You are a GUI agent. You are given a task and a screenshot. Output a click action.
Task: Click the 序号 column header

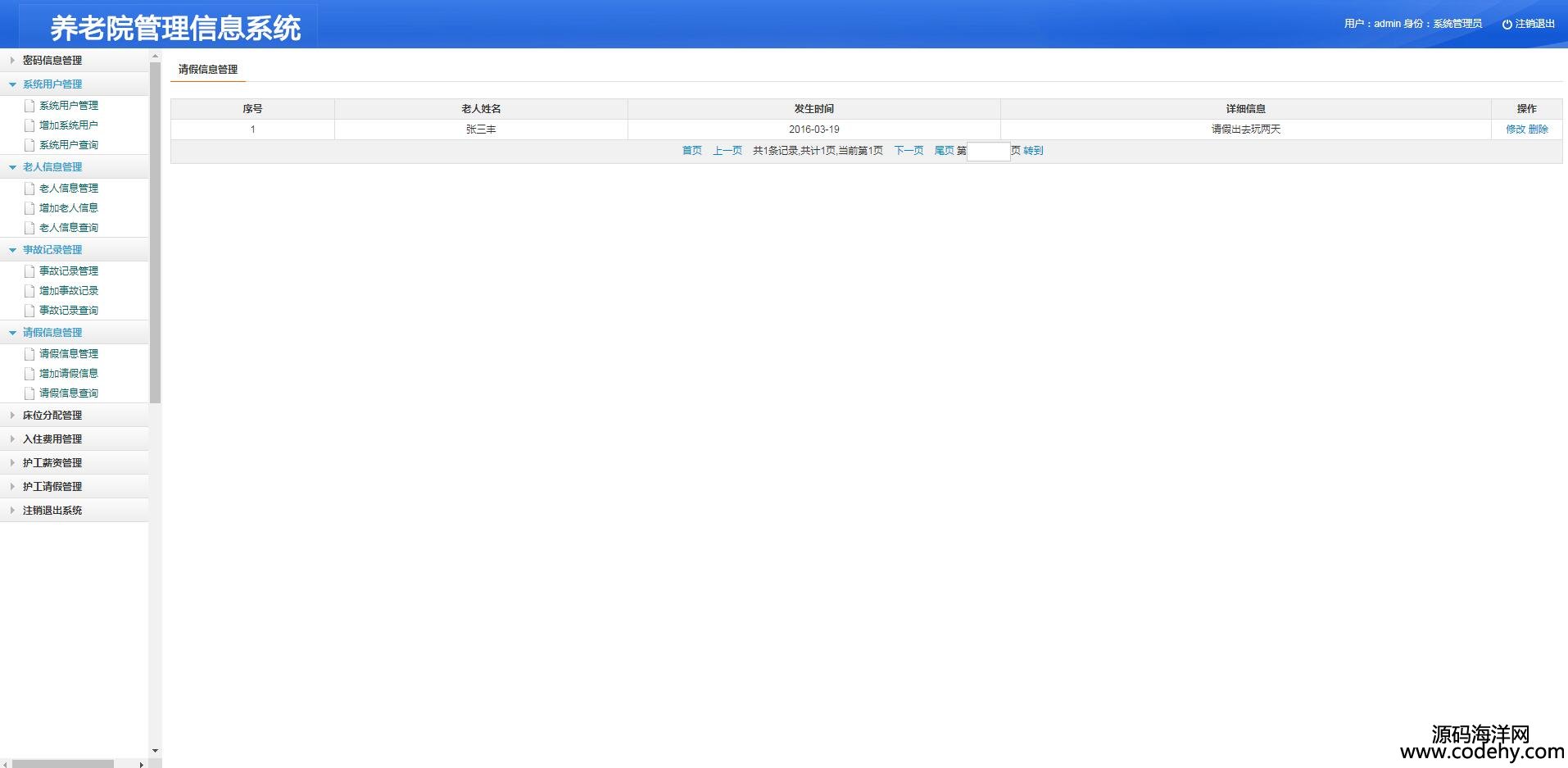[252, 109]
